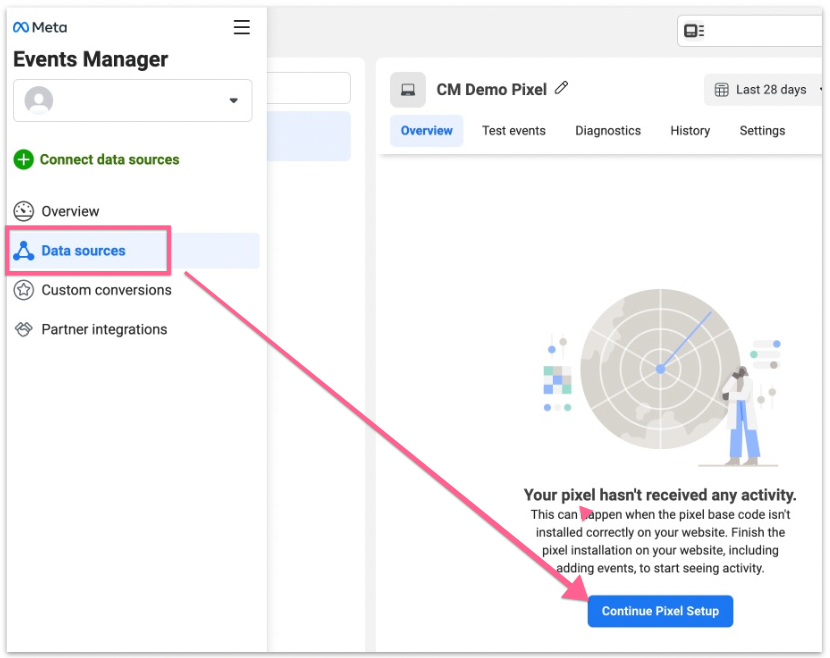Go to the Settings tab
This screenshot has height=658, width=830.
(x=762, y=131)
